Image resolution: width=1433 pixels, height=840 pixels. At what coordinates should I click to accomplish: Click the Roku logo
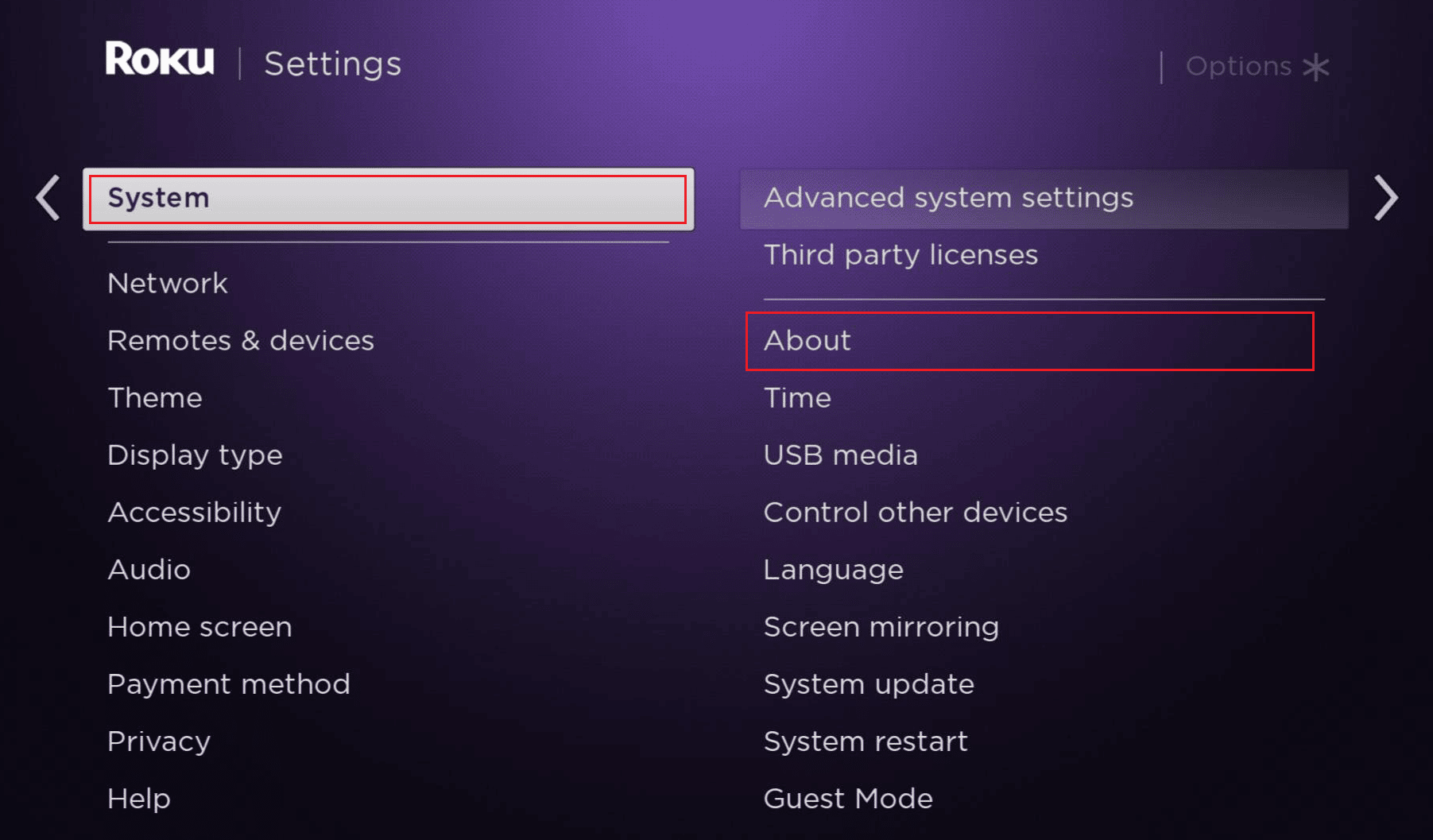160,60
